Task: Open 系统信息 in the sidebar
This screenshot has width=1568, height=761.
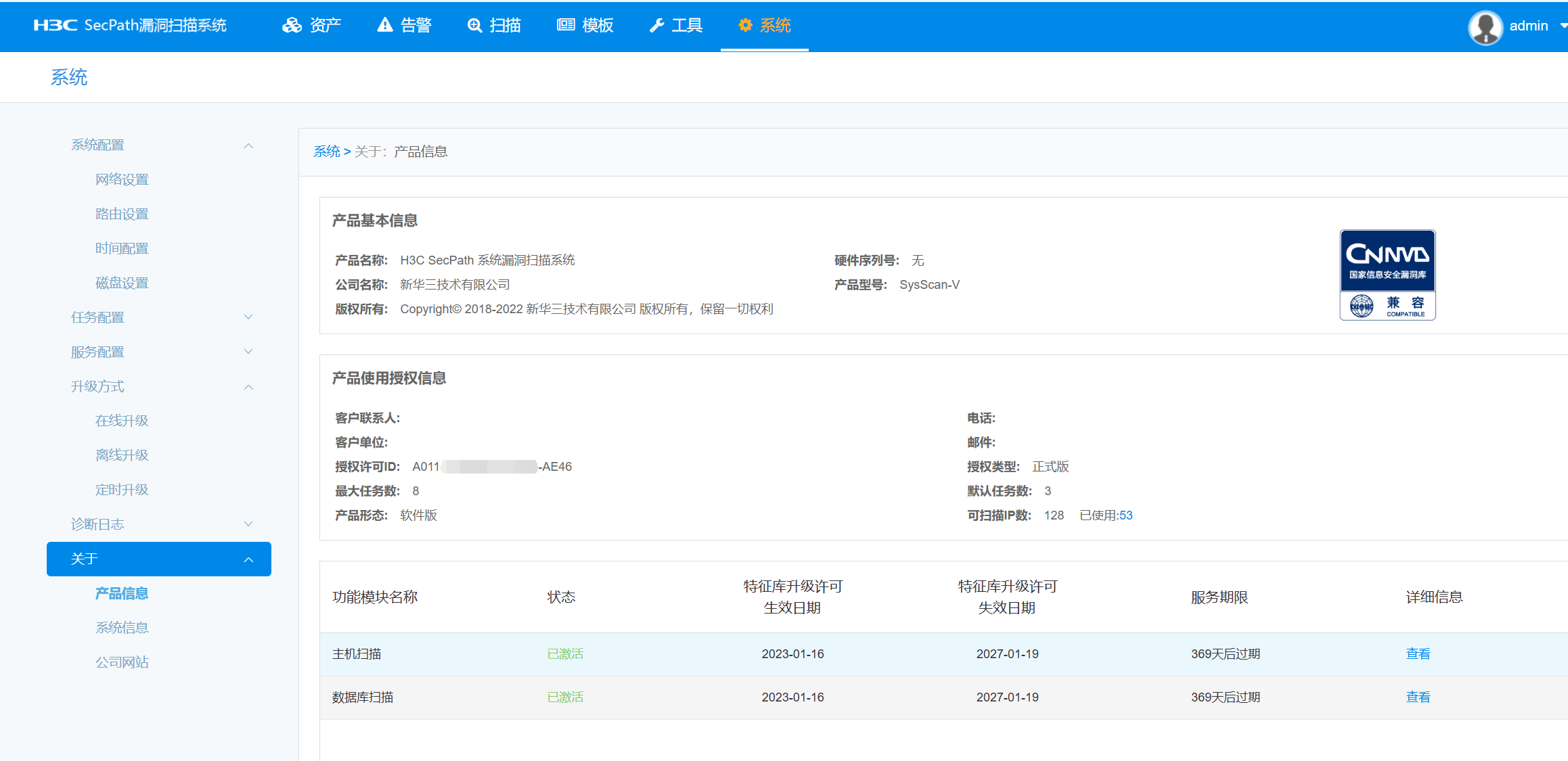Action: 122,628
